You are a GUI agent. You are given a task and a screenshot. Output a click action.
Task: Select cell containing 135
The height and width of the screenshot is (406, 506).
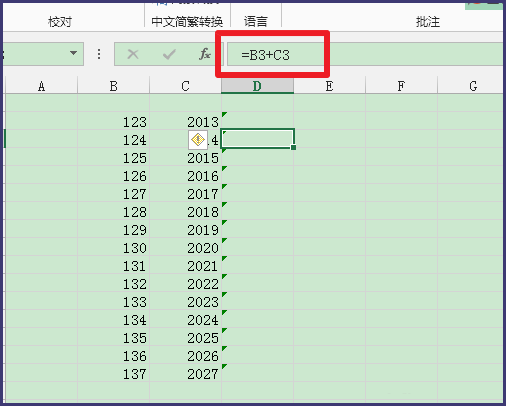click(x=113, y=337)
